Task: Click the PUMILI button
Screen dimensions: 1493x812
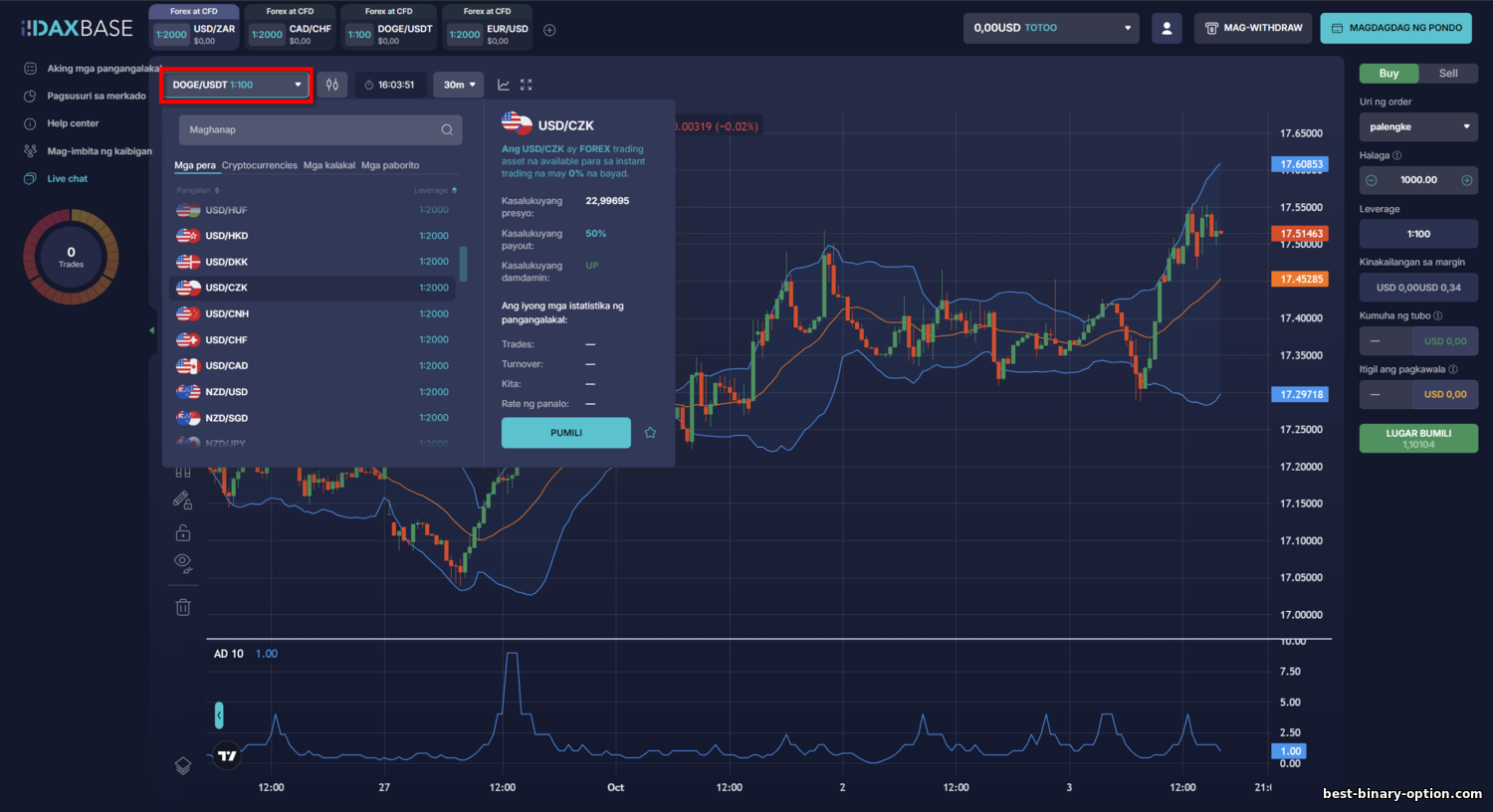Action: click(x=565, y=433)
